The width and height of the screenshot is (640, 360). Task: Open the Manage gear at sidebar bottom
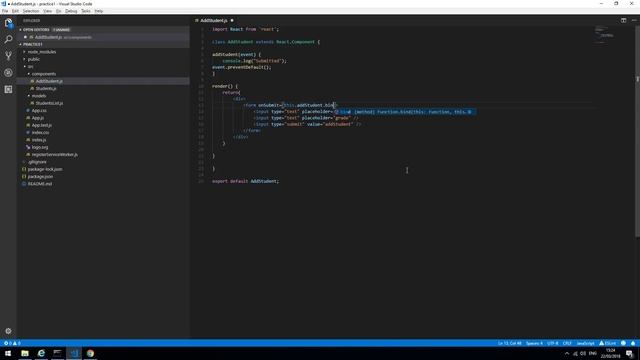point(8,331)
